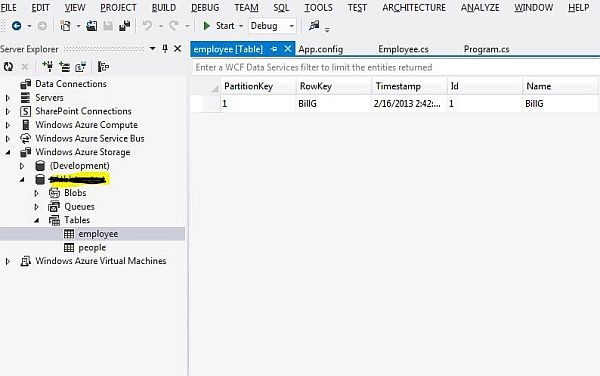The image size is (600, 376).
Task: Click the RowKey column header
Action: [334, 86]
